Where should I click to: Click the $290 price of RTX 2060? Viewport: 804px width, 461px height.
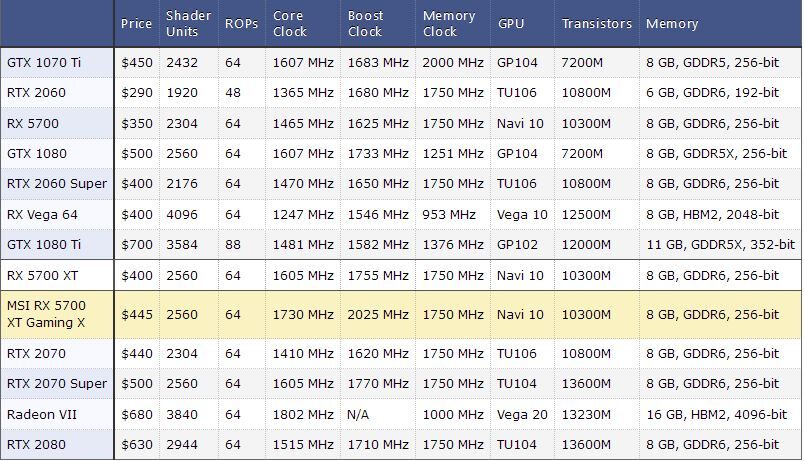click(x=137, y=93)
